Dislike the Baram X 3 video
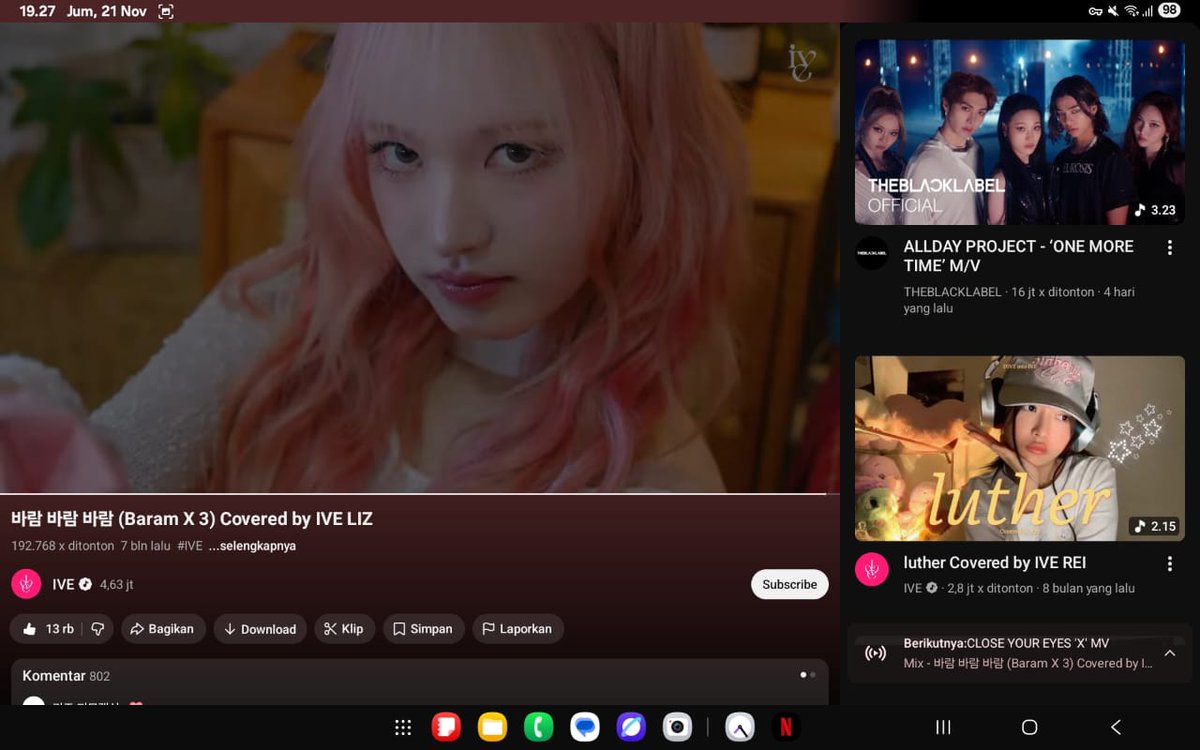Image resolution: width=1200 pixels, height=750 pixels. [x=97, y=629]
